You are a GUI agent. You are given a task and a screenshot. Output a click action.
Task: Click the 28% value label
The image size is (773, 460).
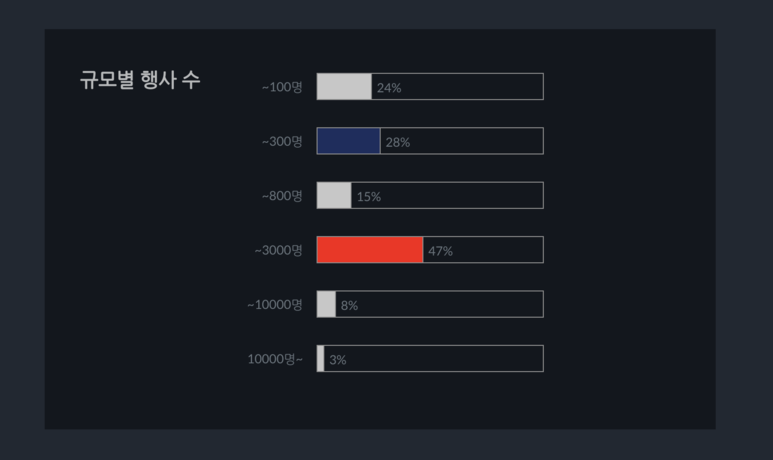(398, 142)
